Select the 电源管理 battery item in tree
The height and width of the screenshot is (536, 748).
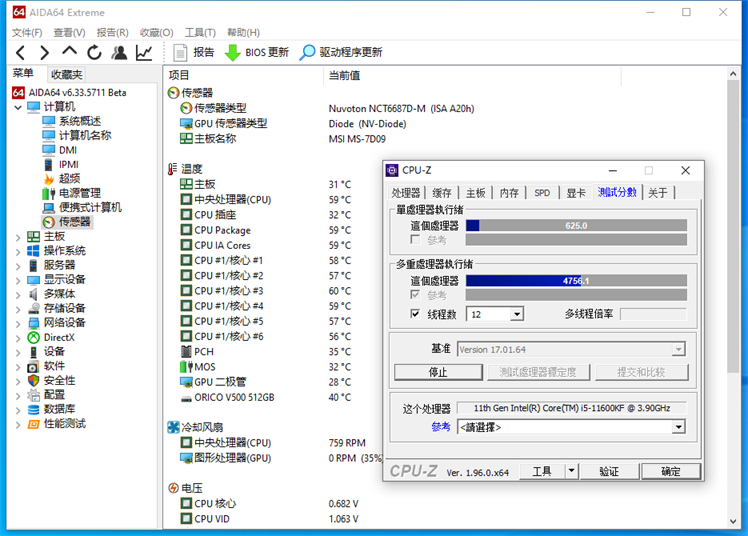tap(49, 193)
